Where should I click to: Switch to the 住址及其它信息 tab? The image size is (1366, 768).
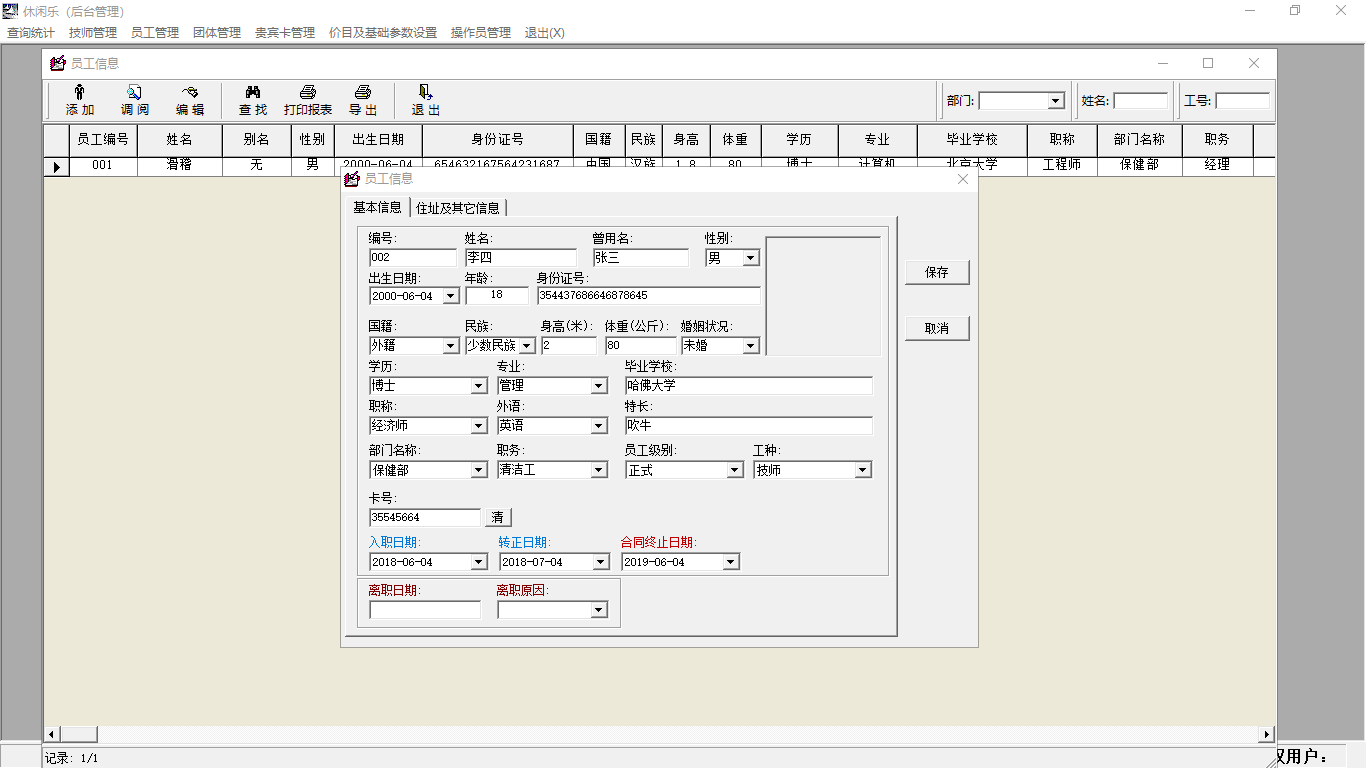[458, 208]
